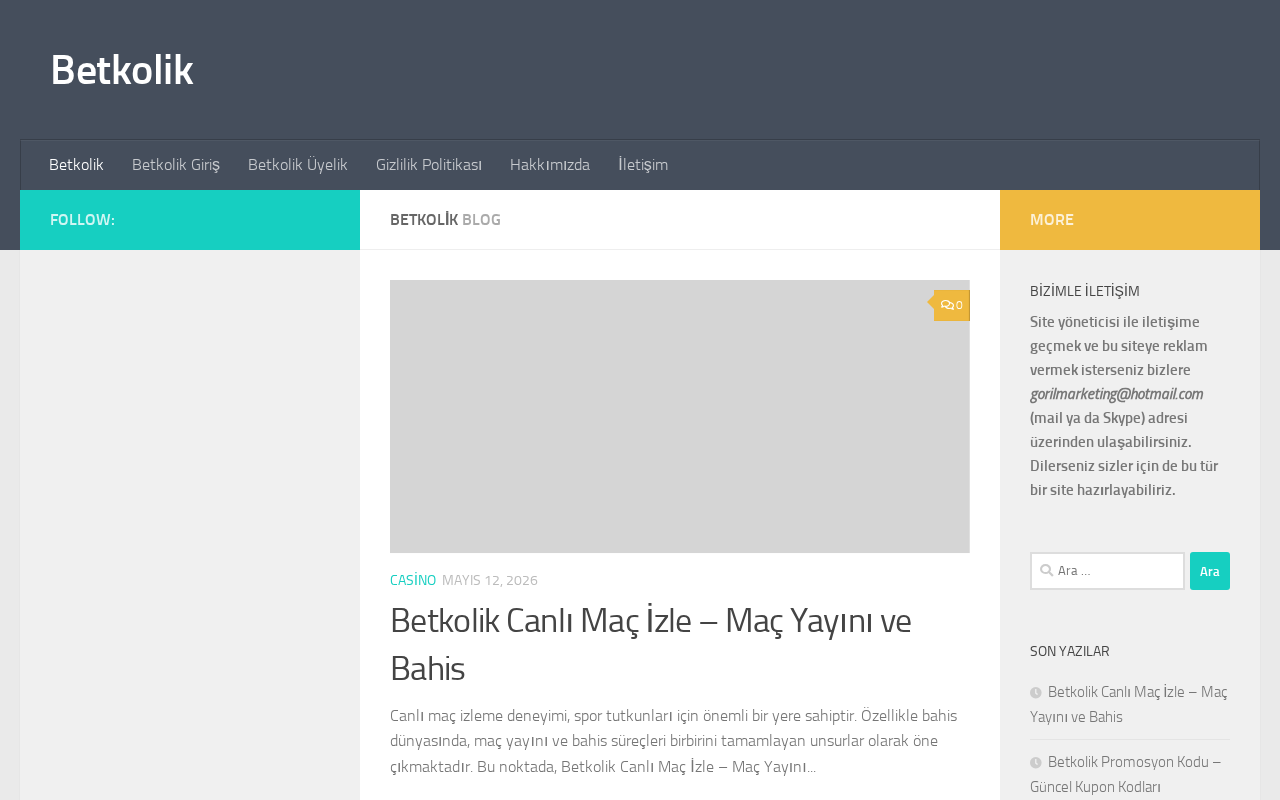Navigate to Hakkımızda page
Viewport: 1280px width, 800px height.
pos(550,165)
